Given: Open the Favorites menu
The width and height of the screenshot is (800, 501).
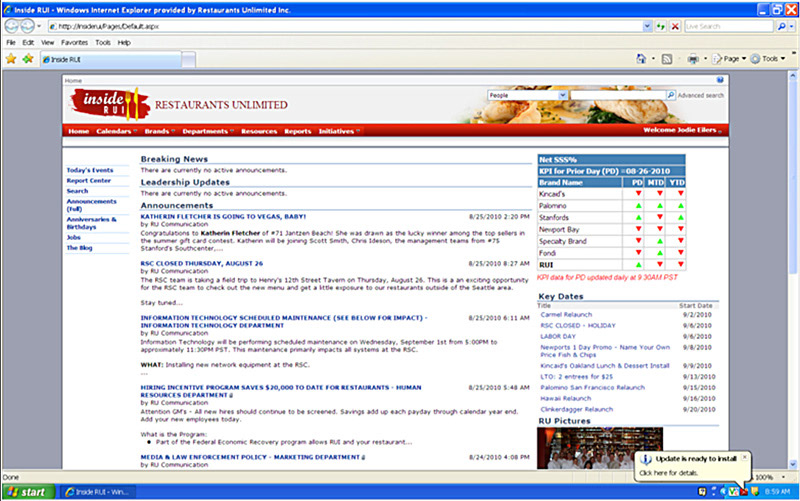Looking at the screenshot, I should point(74,43).
